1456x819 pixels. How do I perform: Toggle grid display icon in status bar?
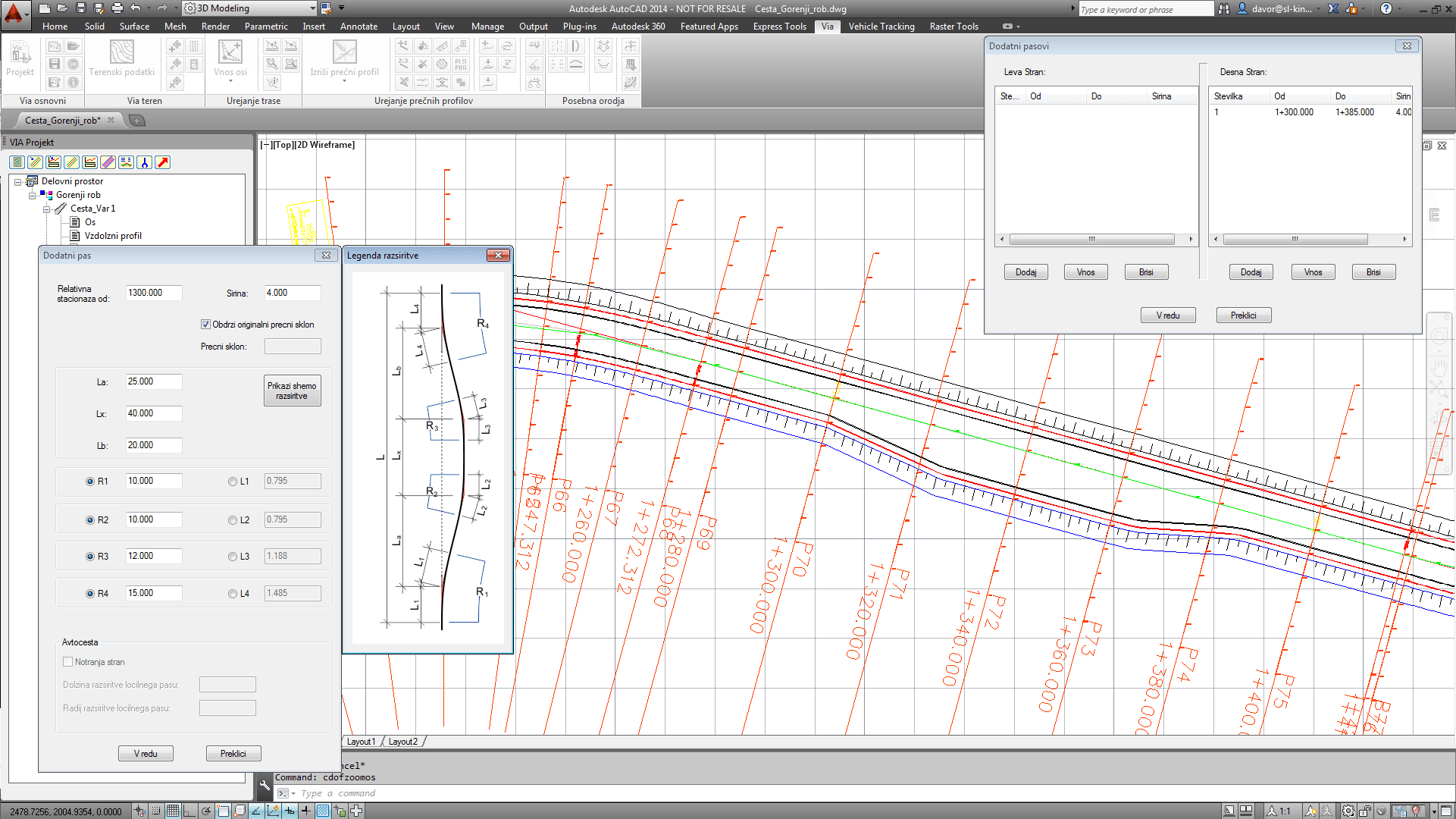(173, 811)
